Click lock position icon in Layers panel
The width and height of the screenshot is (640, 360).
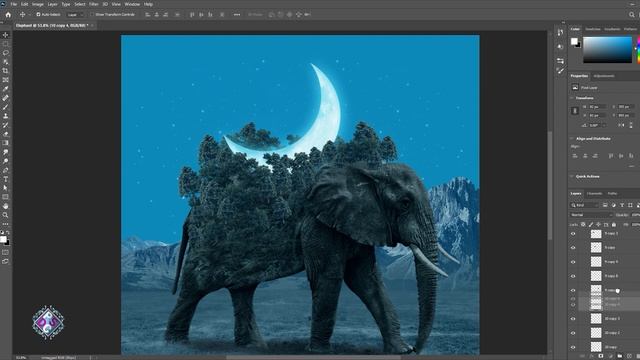598,224
